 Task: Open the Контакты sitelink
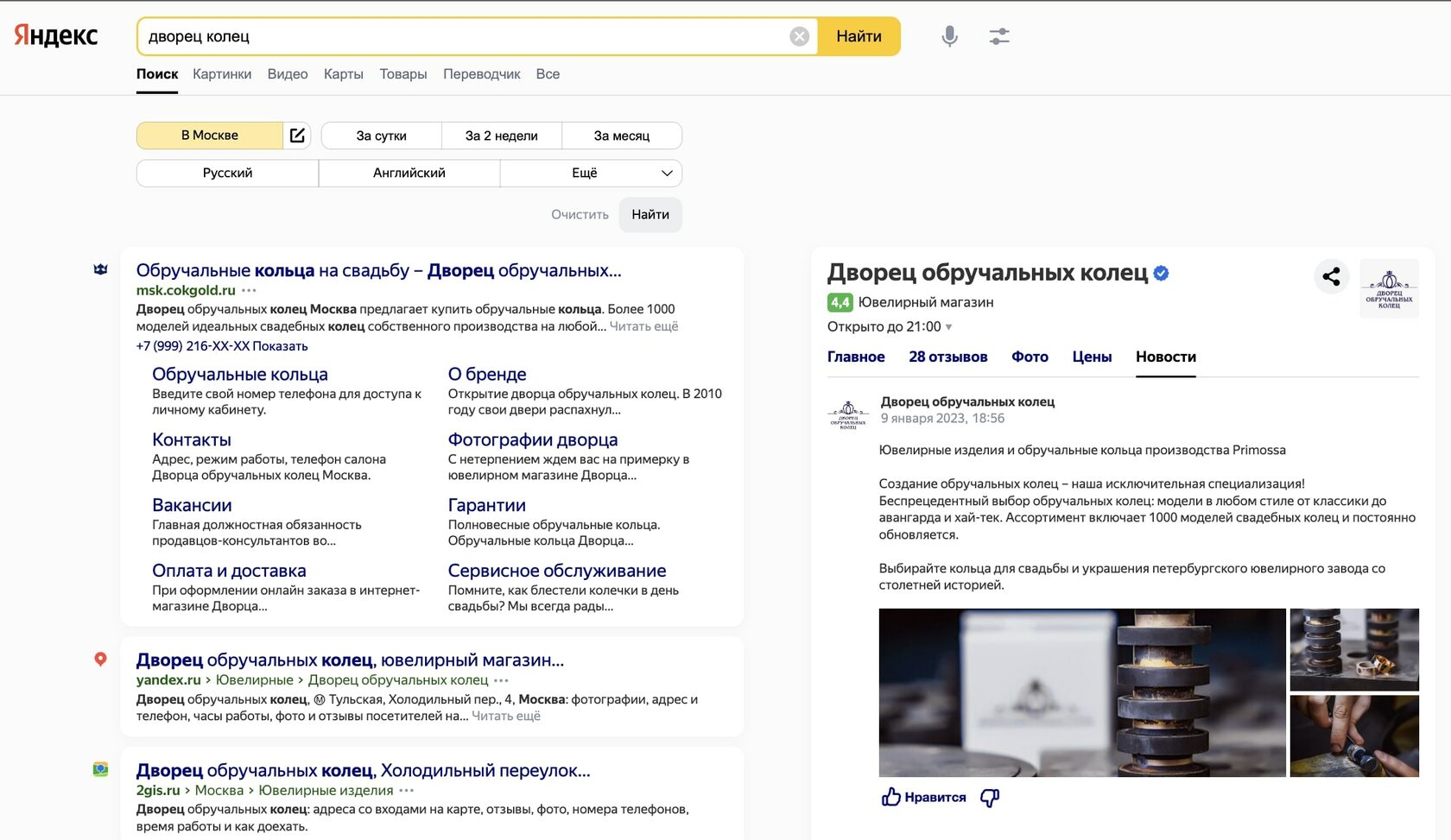coord(192,439)
